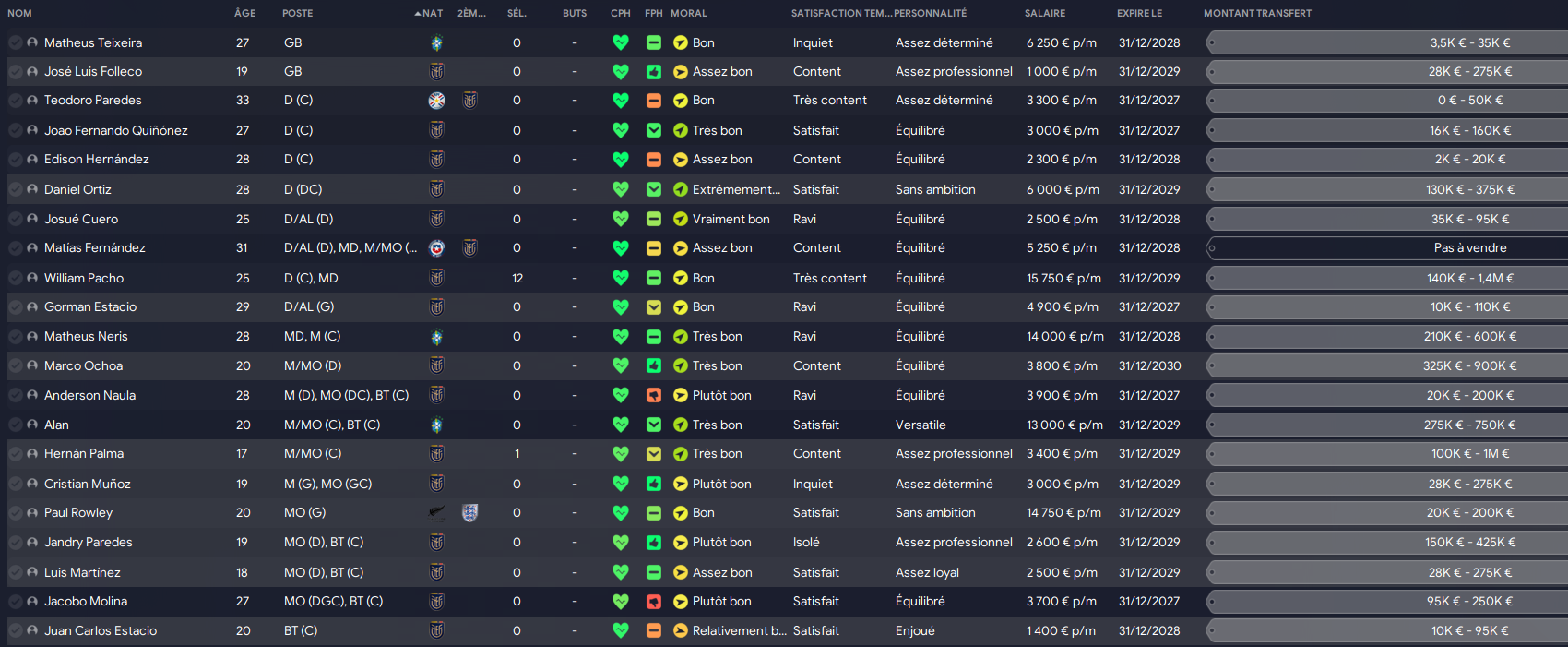Click the morale arrow icon beside Daniel Ortiz's Extrêmement

pyautogui.click(x=681, y=189)
